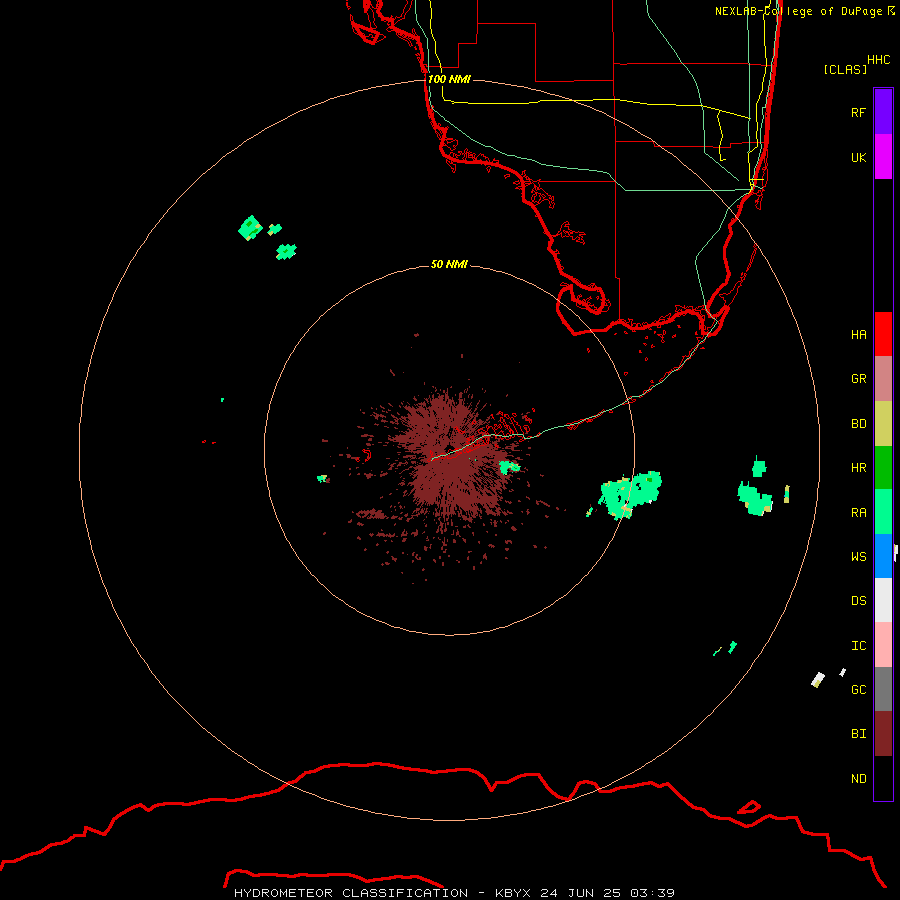Click the GC legend label
Image resolution: width=900 pixels, height=900 pixels.
tap(858, 689)
